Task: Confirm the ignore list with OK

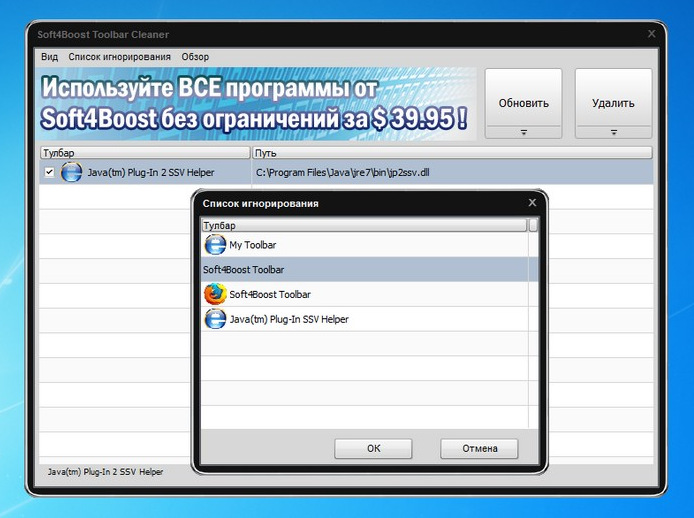Action: [x=374, y=448]
